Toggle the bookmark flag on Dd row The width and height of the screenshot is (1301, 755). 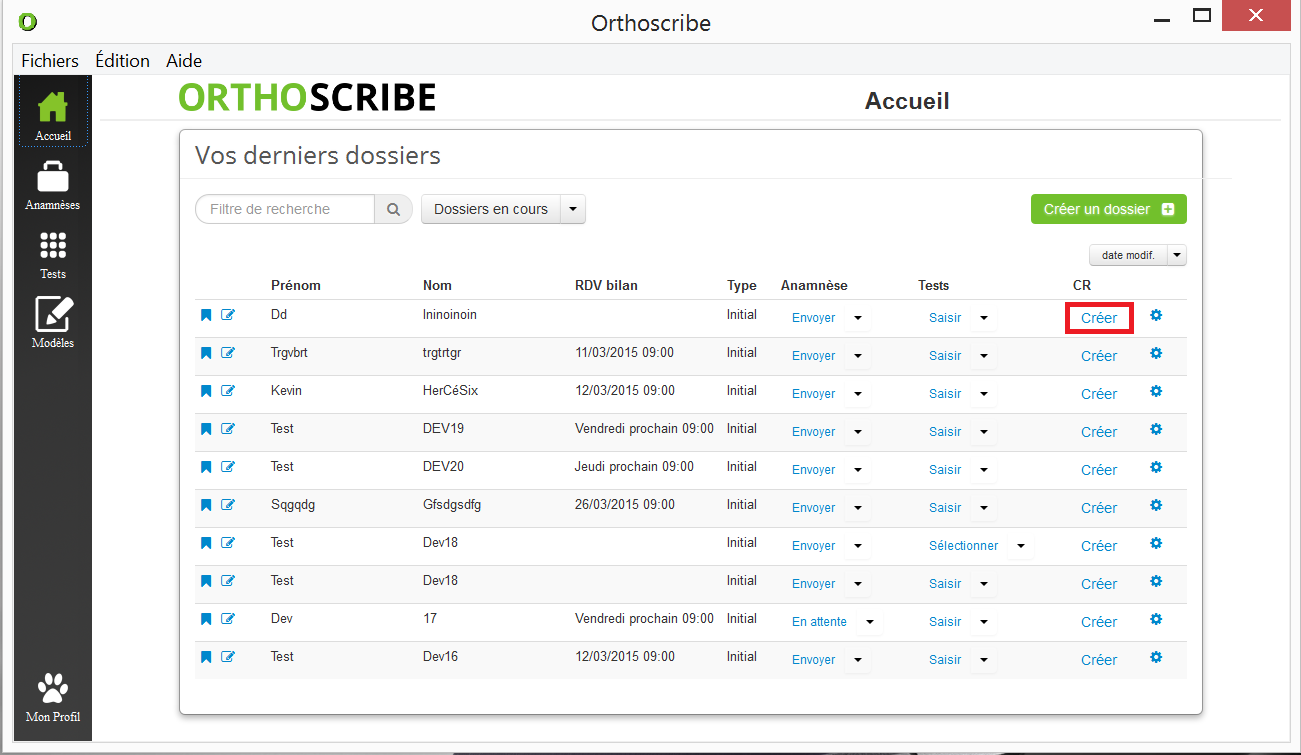[x=206, y=315]
